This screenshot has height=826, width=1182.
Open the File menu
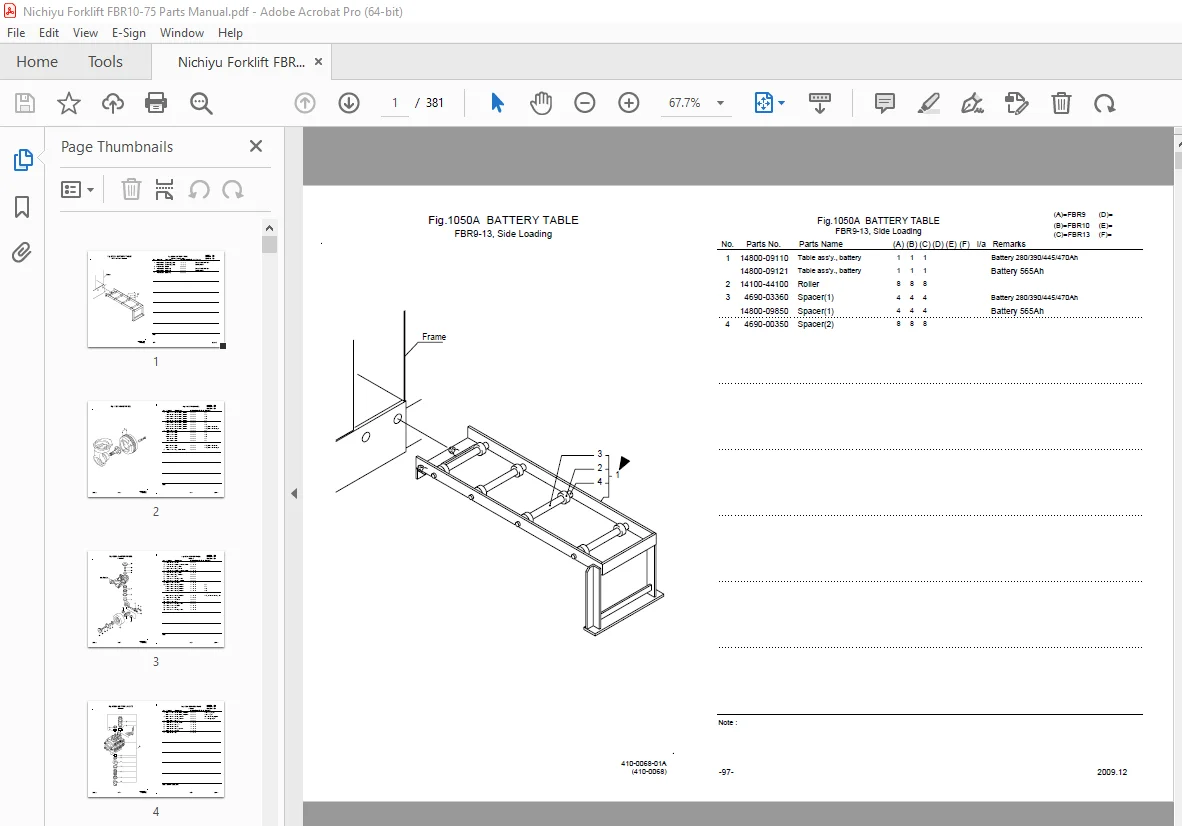16,33
